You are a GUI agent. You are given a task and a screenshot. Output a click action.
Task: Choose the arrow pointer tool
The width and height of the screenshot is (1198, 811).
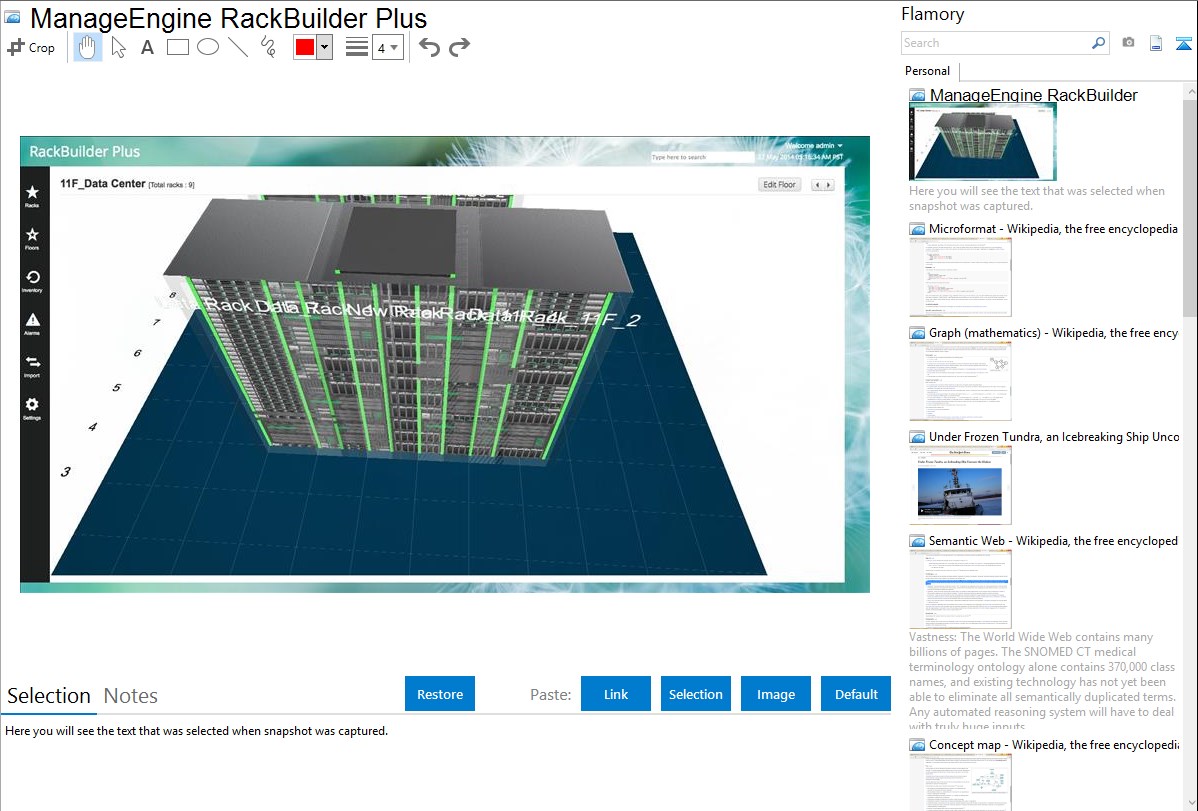pos(118,47)
